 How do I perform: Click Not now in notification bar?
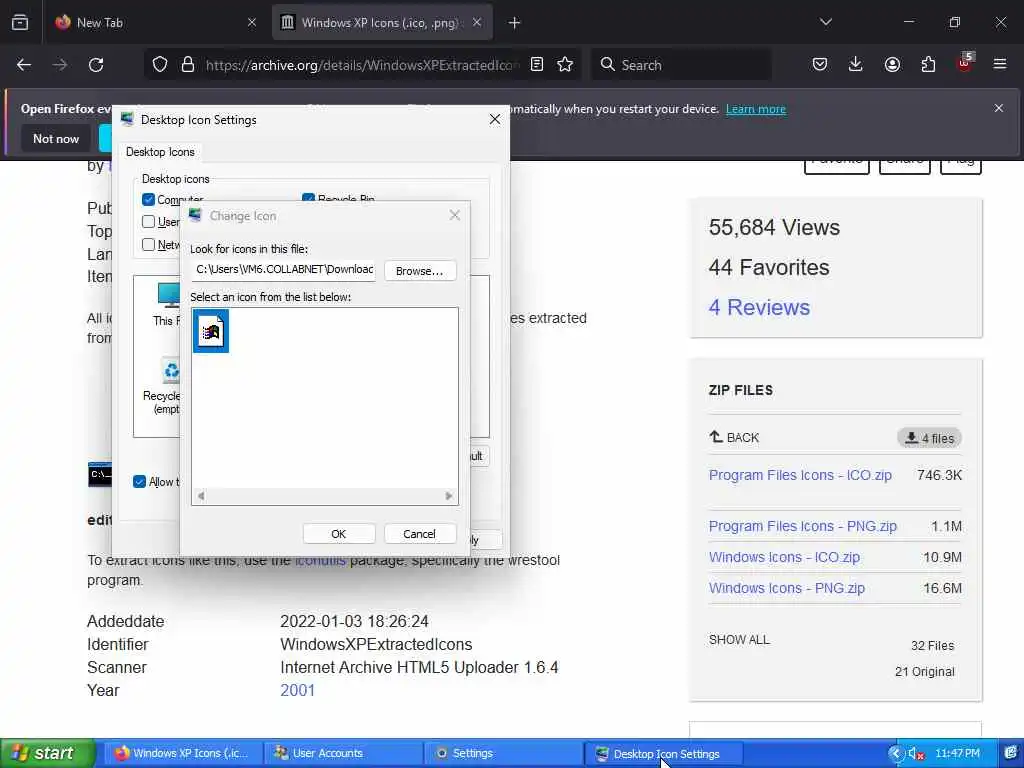coord(56,138)
